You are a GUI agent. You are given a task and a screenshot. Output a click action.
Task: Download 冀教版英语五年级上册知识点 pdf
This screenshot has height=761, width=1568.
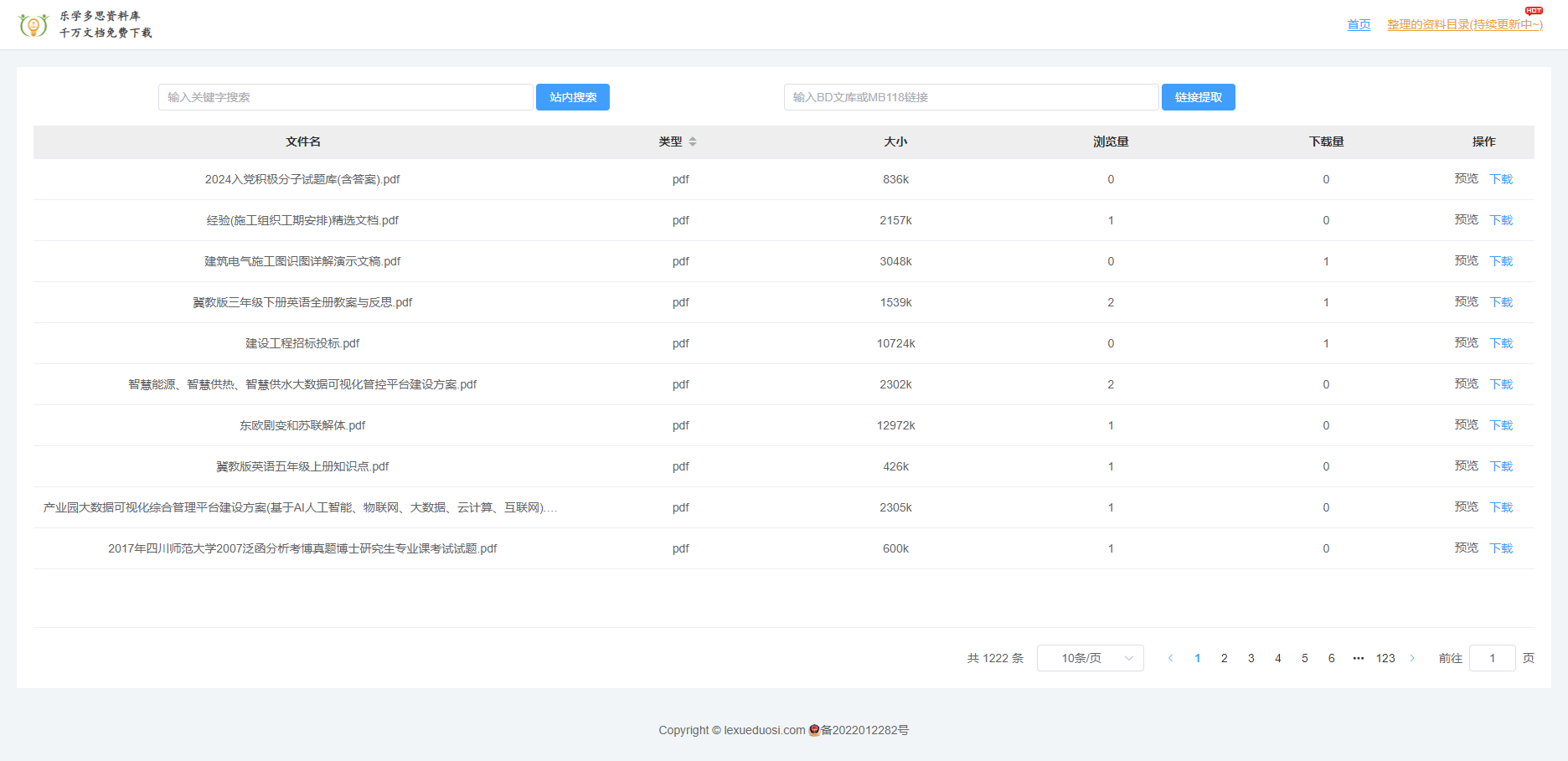click(1501, 466)
